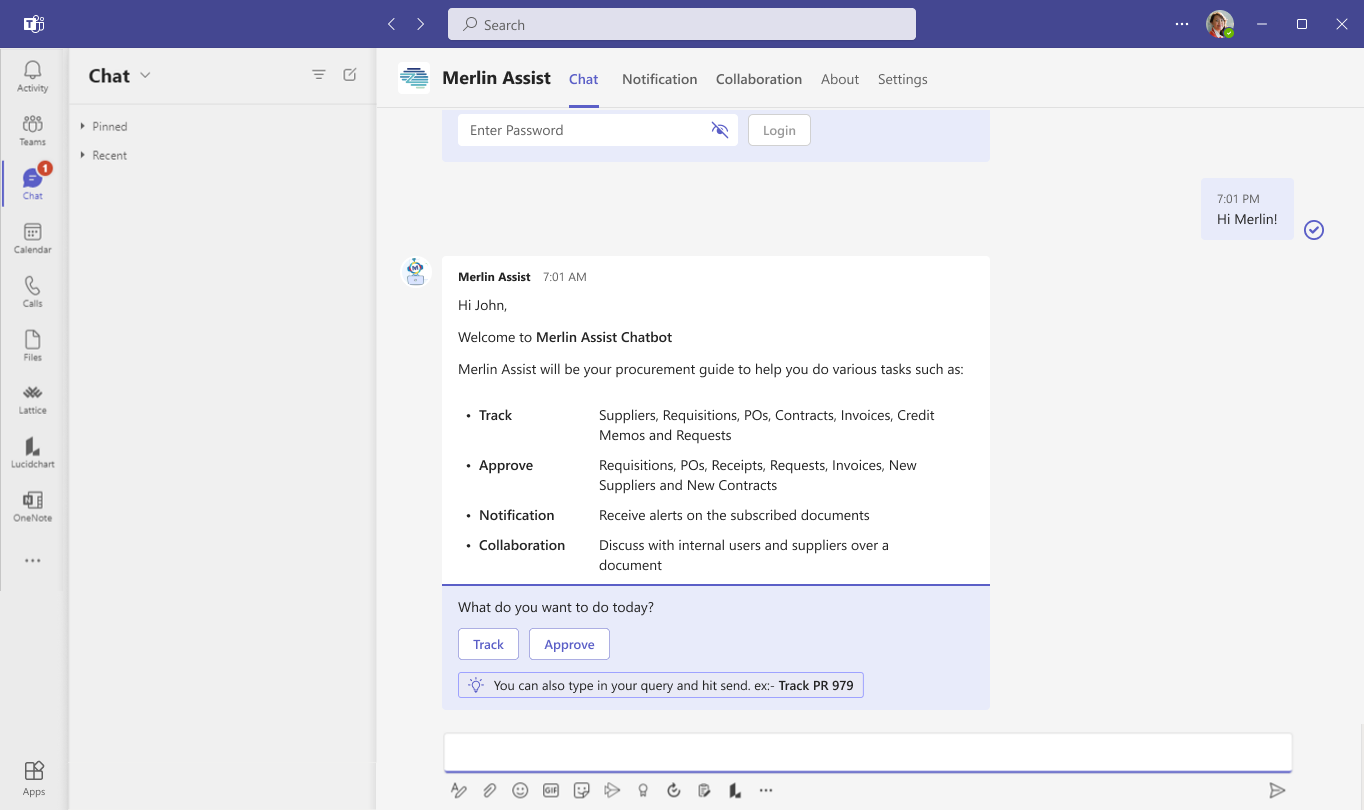Open the Calls section
The width and height of the screenshot is (1364, 810).
(33, 291)
